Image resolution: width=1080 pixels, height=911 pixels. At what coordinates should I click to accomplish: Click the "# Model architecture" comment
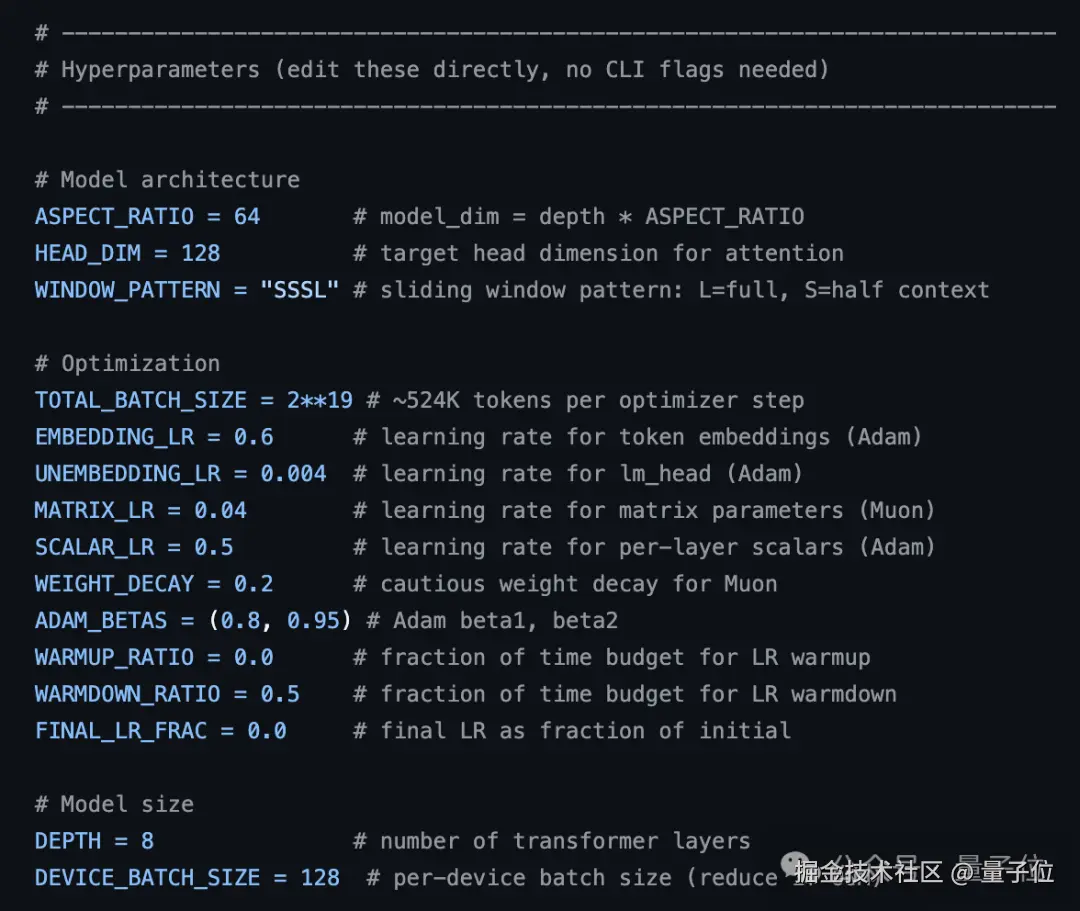point(167,180)
